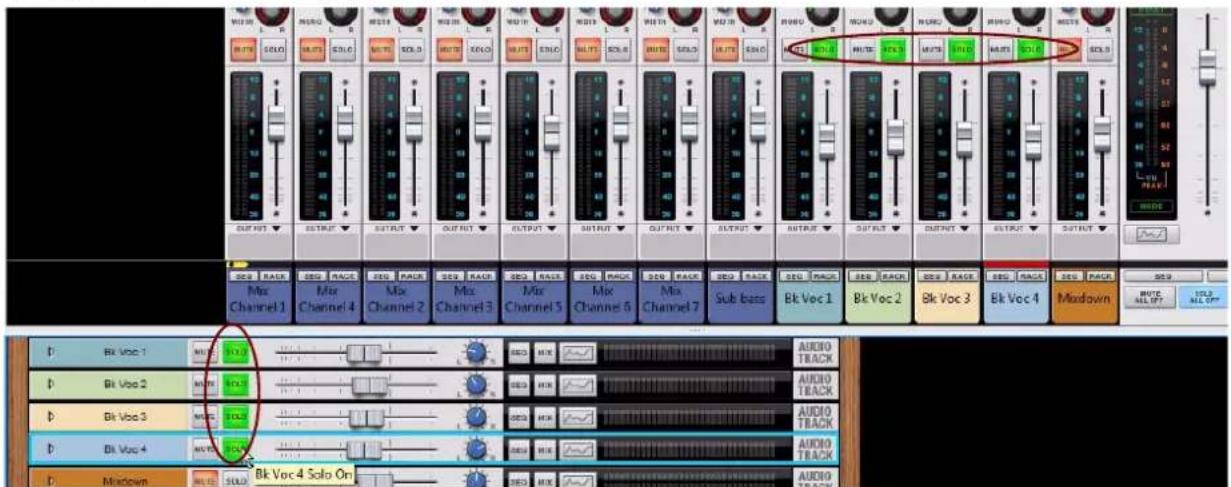The width and height of the screenshot is (1231, 487).
Task: Unsolo Bk Voc 1 mixer channel
Action: tap(823, 48)
